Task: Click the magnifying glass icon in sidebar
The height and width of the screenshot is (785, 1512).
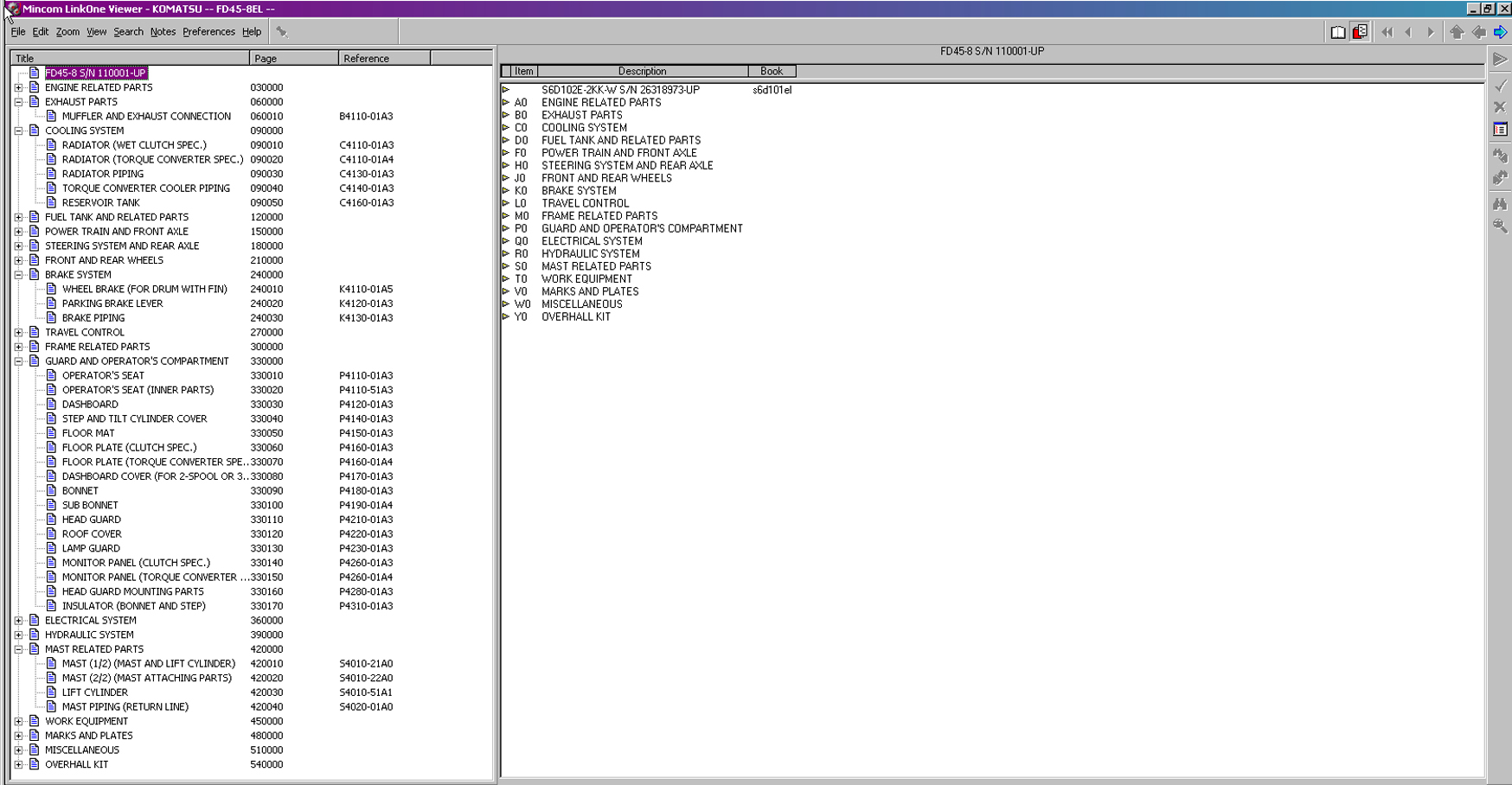Action: pos(1500,226)
